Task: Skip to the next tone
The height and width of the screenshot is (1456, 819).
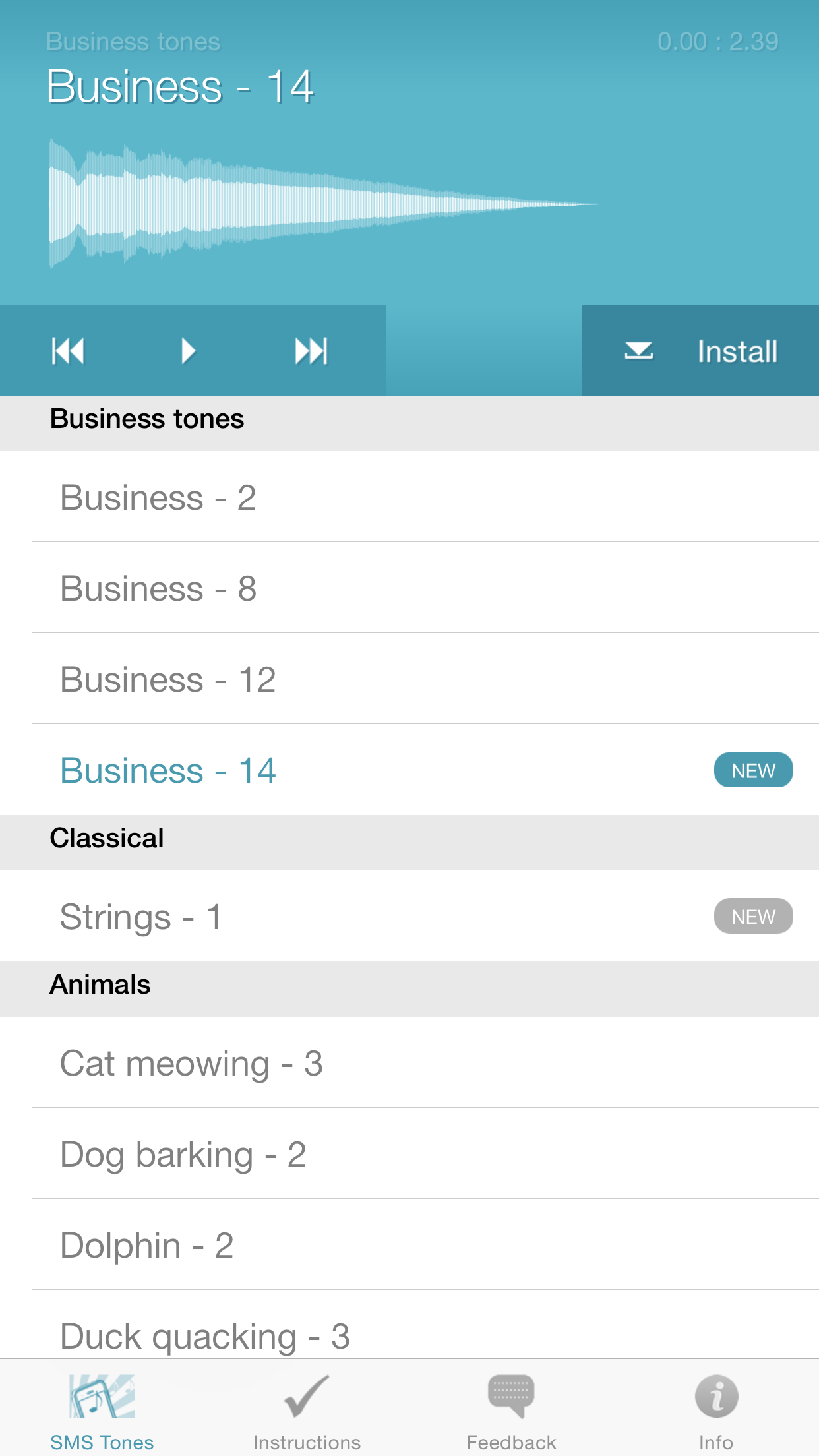Action: pyautogui.click(x=311, y=351)
